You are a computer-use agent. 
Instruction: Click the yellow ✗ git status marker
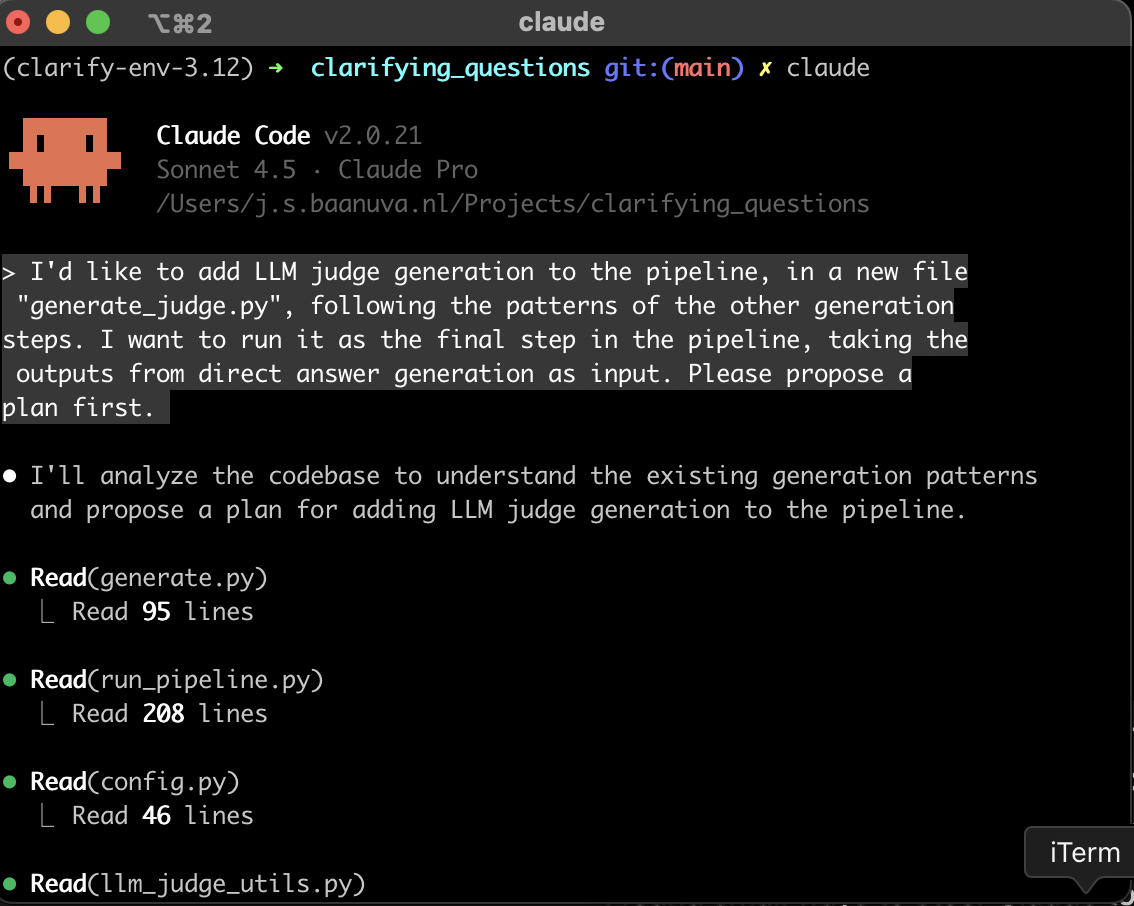(x=765, y=68)
